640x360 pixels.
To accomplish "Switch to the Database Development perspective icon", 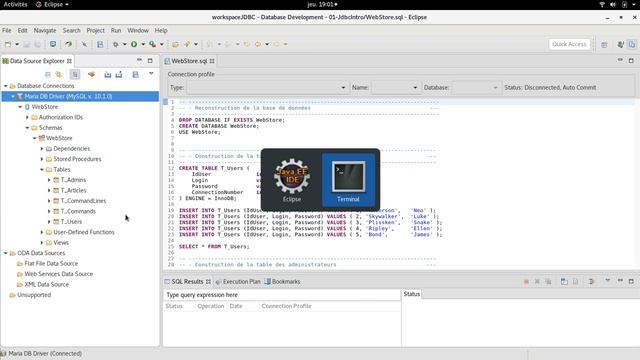I will click(x=632, y=44).
